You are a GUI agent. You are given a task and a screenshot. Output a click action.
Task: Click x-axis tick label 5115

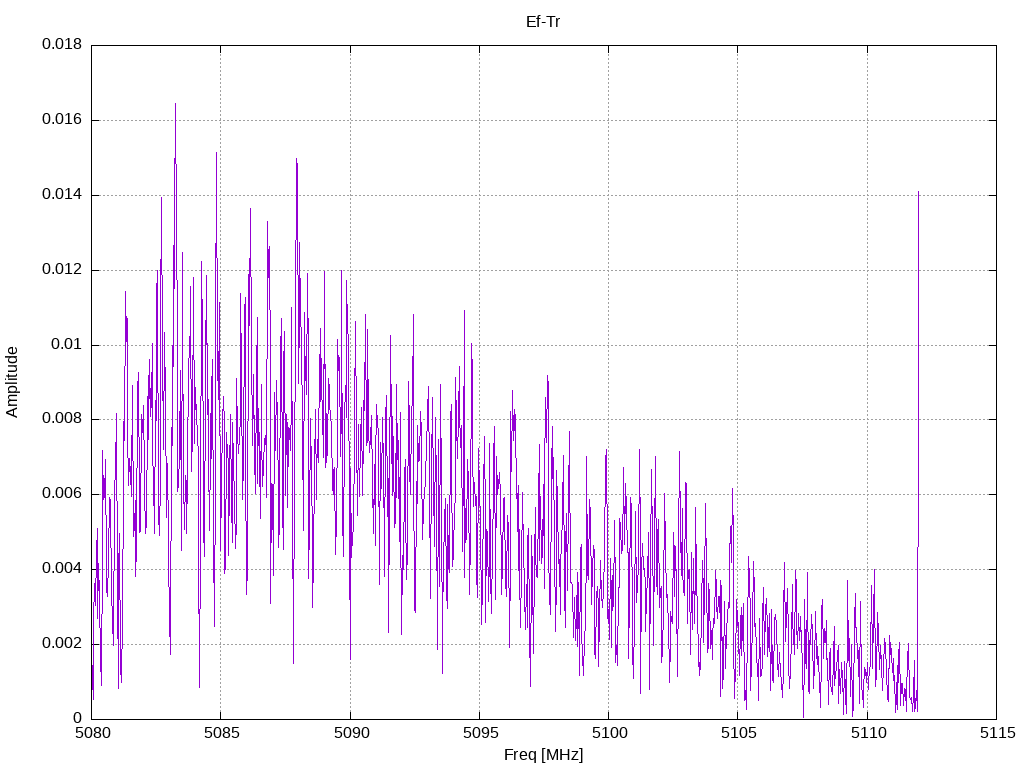coord(997,733)
